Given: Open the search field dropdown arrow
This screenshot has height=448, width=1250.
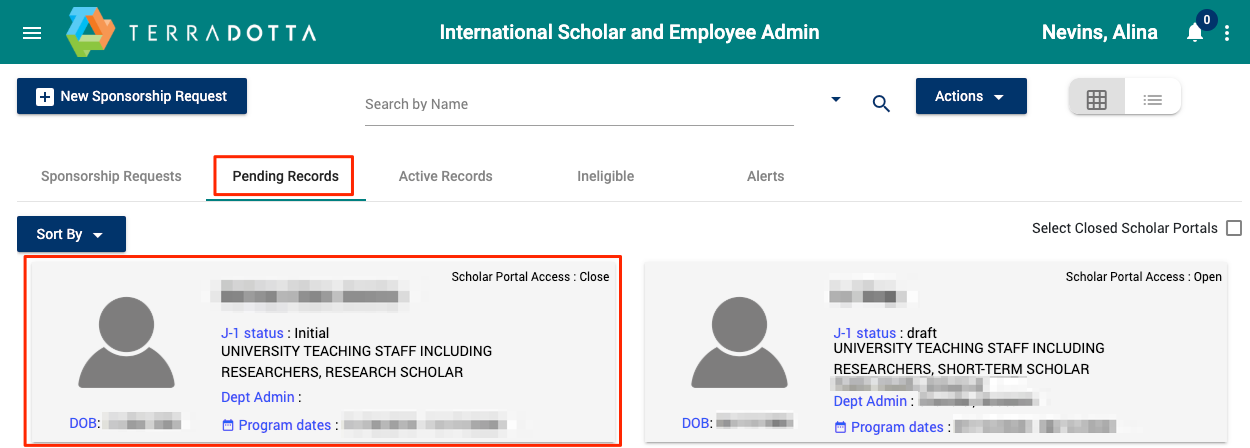Looking at the screenshot, I should tap(835, 100).
